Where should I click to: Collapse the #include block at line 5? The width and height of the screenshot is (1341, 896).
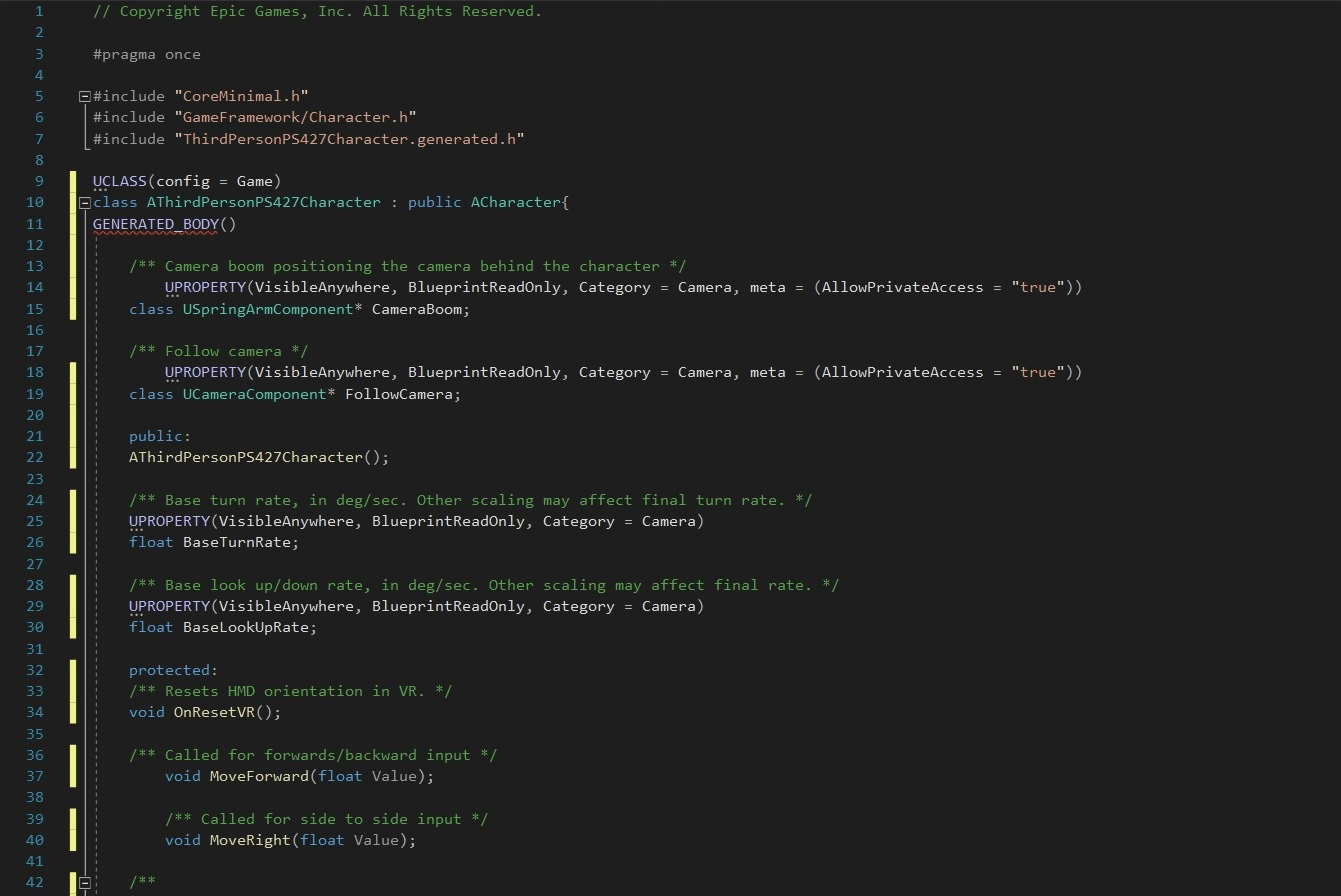click(x=84, y=96)
